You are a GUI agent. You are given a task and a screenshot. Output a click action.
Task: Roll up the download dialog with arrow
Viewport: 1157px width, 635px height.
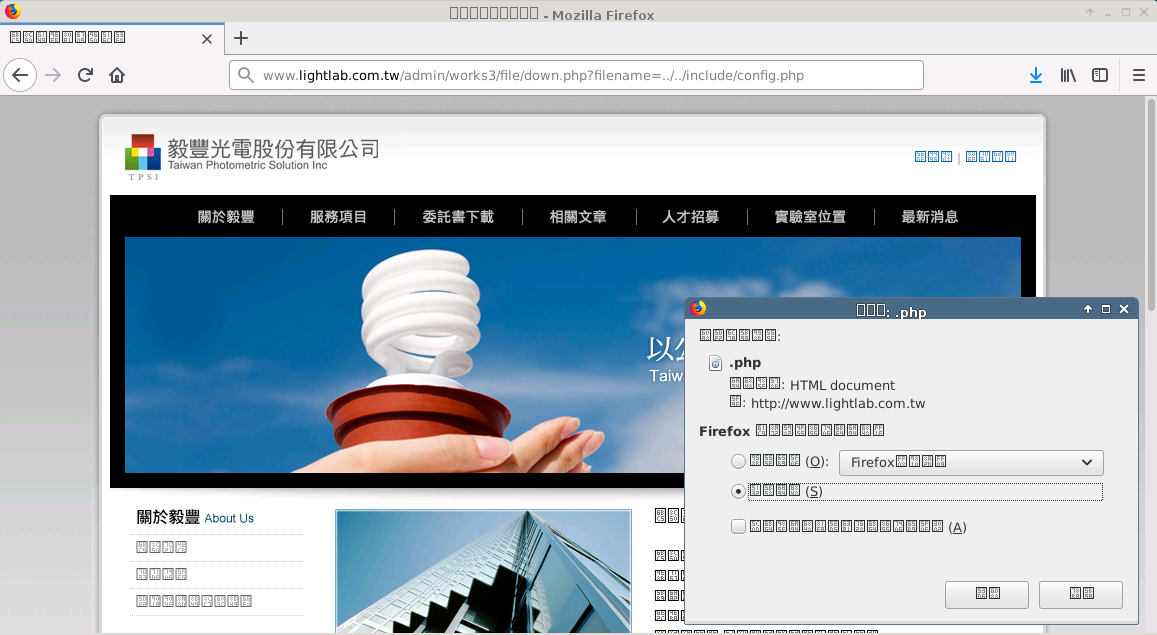[x=1088, y=309]
